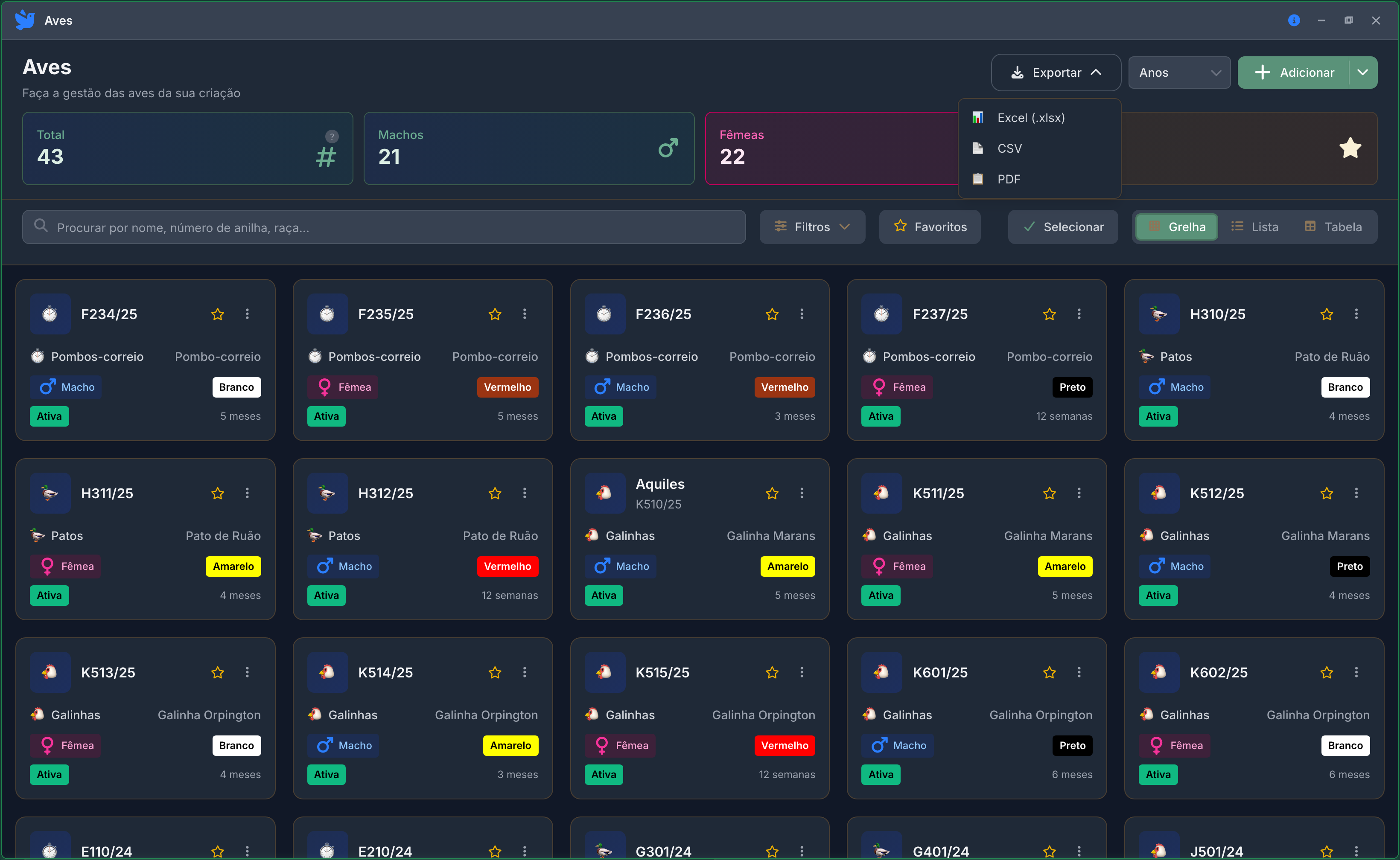The height and width of the screenshot is (860, 1400).
Task: Click the duck avatar on H311/25 card
Action: (50, 493)
